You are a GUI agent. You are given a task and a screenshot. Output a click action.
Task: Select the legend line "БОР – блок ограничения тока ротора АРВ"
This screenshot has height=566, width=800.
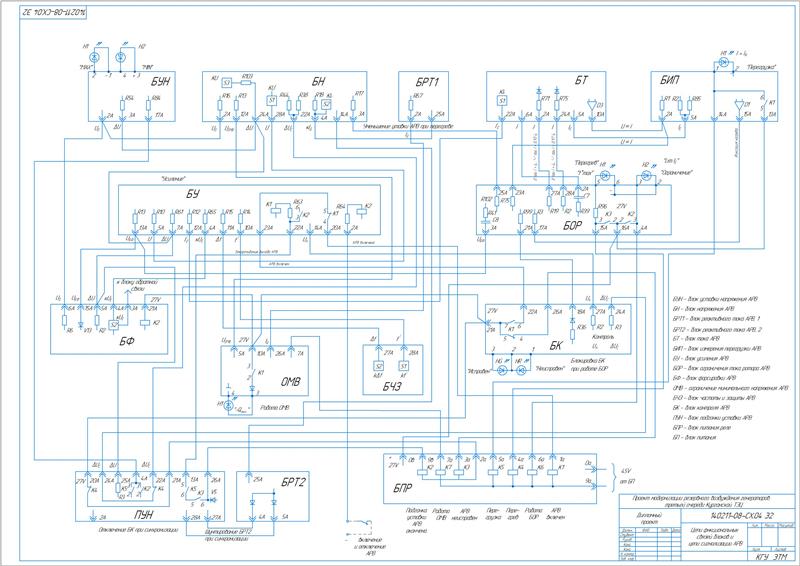point(721,368)
